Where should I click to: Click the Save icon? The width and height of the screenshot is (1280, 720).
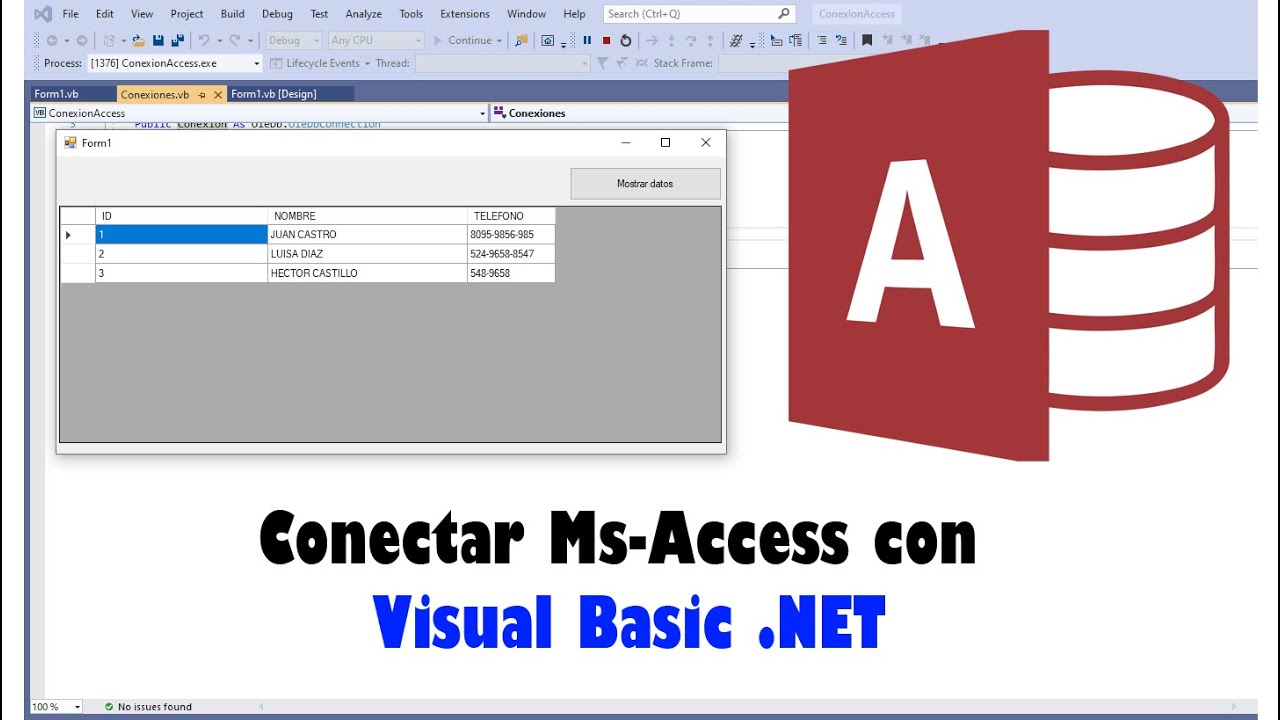click(x=158, y=40)
